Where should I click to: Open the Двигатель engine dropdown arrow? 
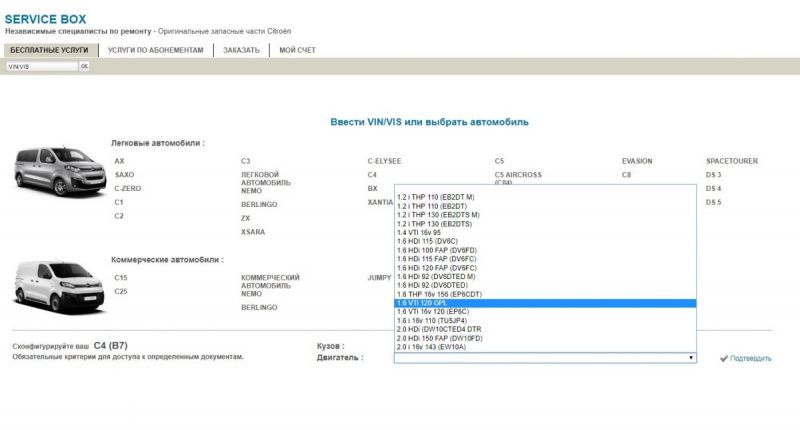690,357
